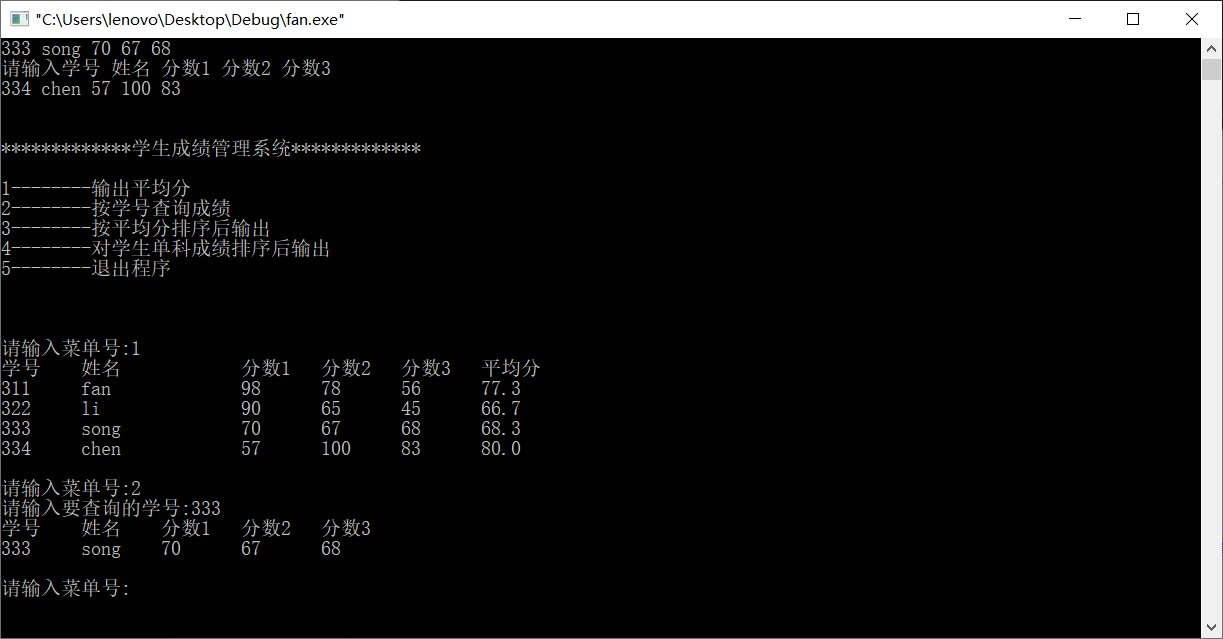
Task: Click the console app icon in title bar
Action: tap(18, 19)
